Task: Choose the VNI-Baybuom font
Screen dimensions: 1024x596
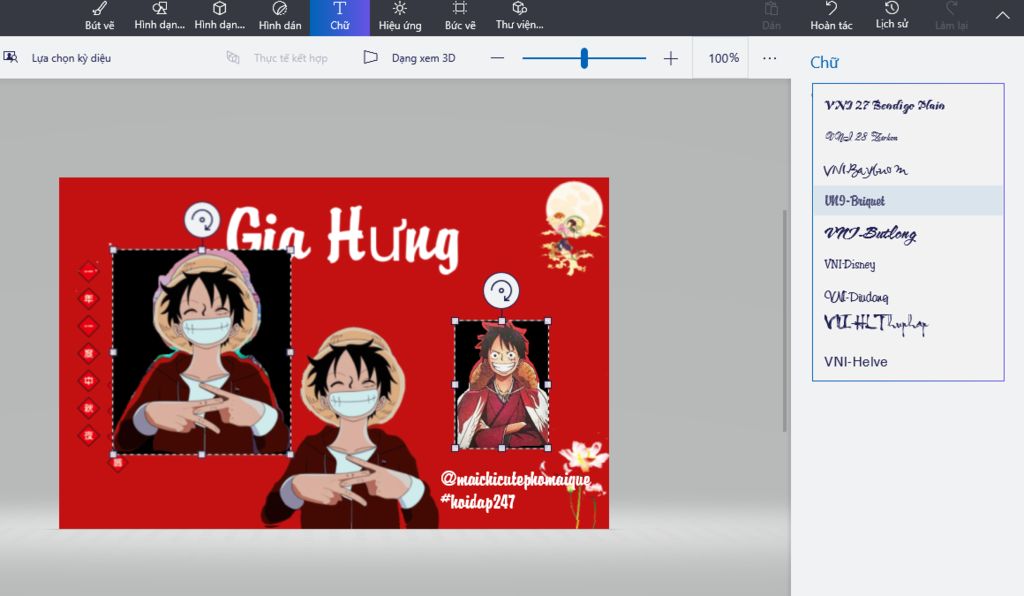Action: pos(908,169)
